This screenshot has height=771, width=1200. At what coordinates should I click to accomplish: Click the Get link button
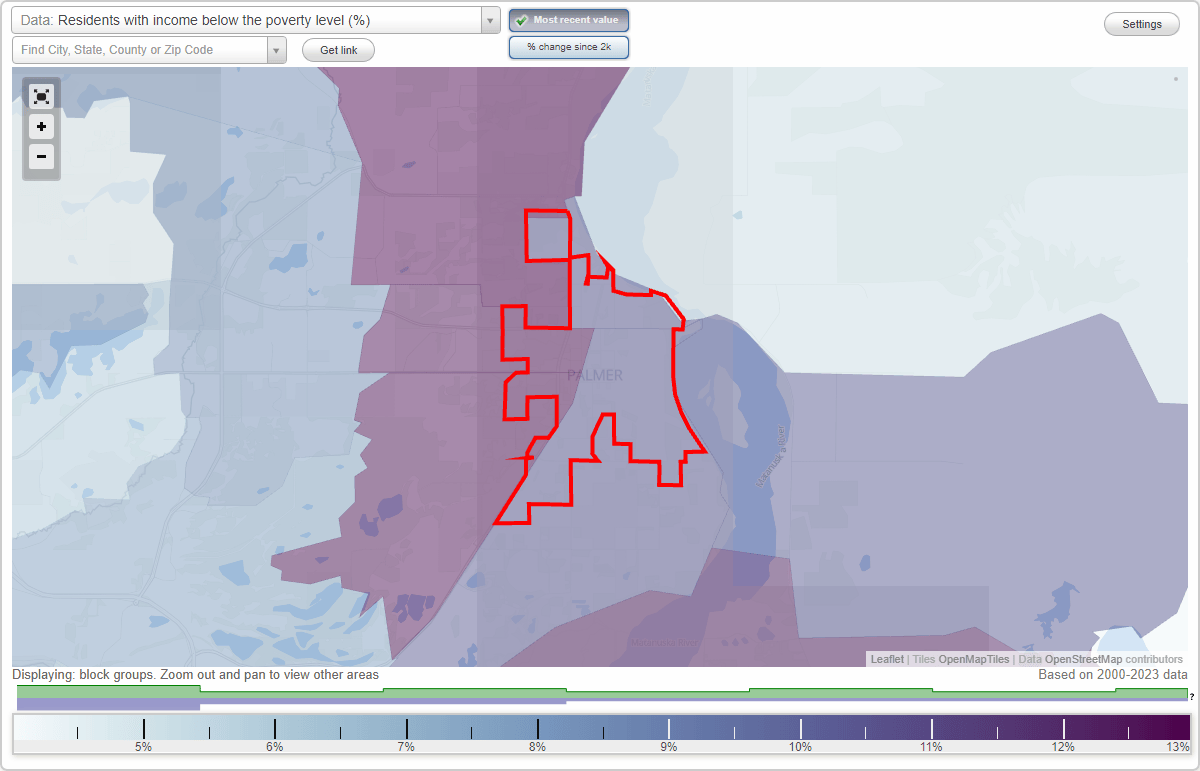pyautogui.click(x=338, y=50)
